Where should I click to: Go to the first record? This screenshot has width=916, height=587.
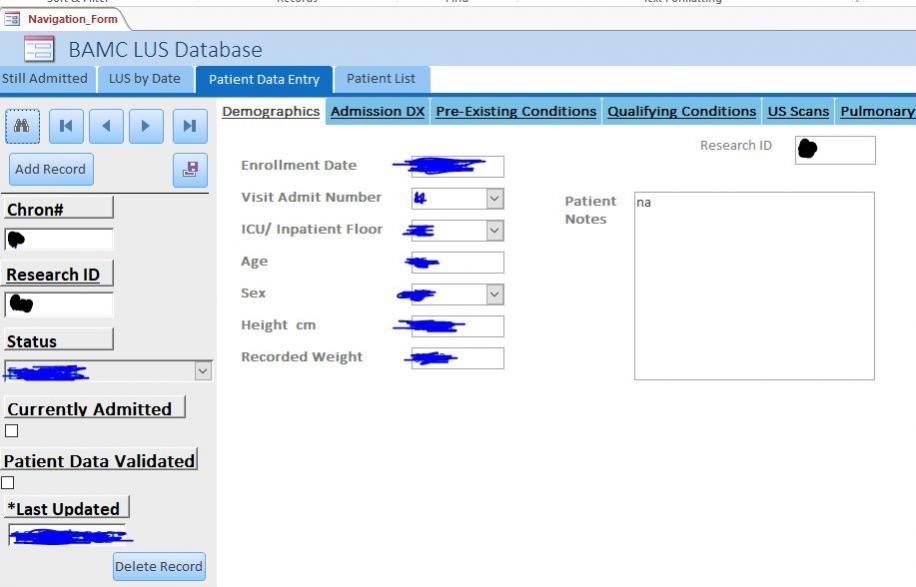[66, 126]
